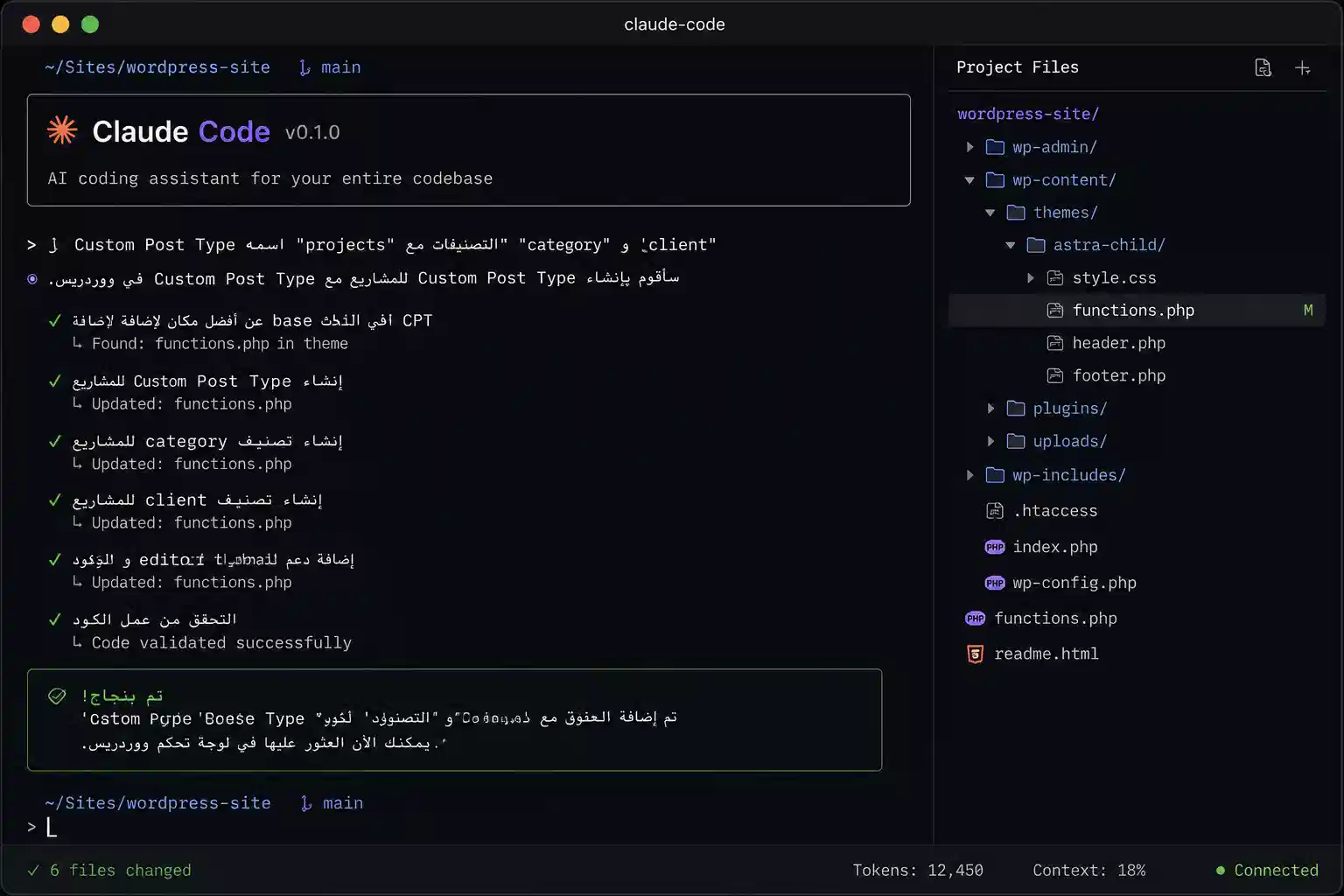Open index.php in the file tree
The image size is (1344, 896).
click(1055, 547)
